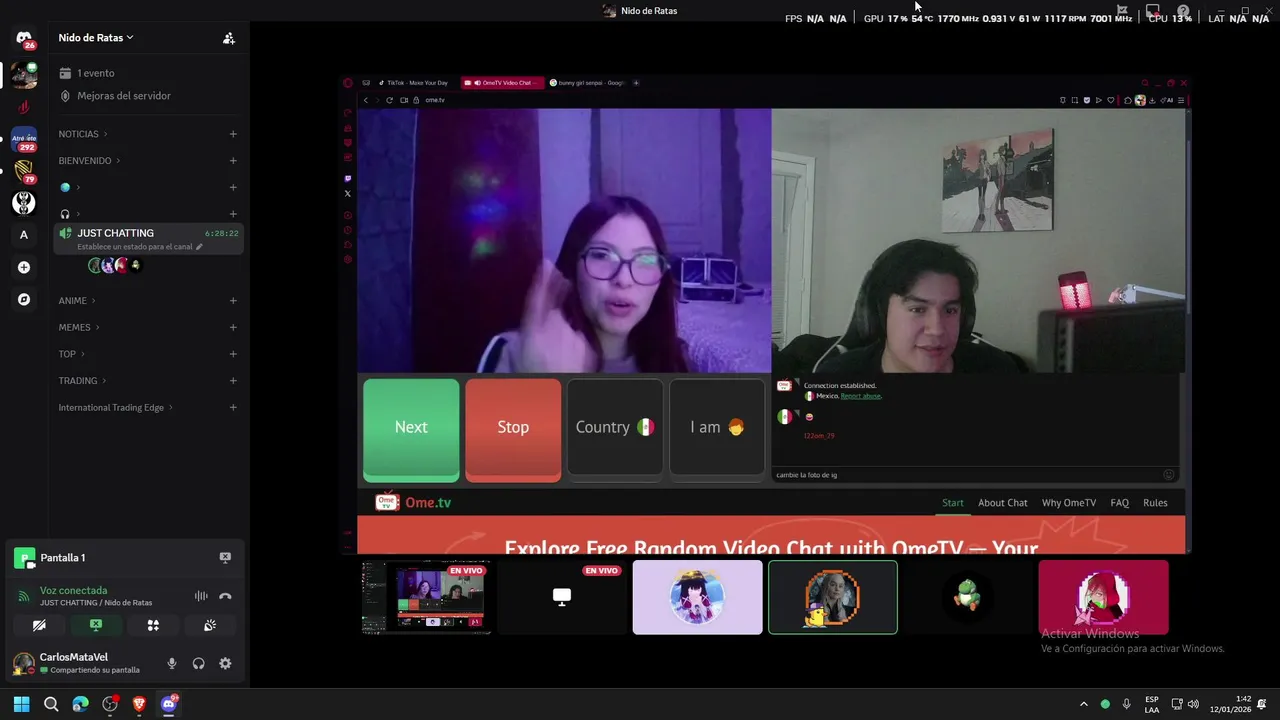Click the invite members icon

tap(228, 38)
